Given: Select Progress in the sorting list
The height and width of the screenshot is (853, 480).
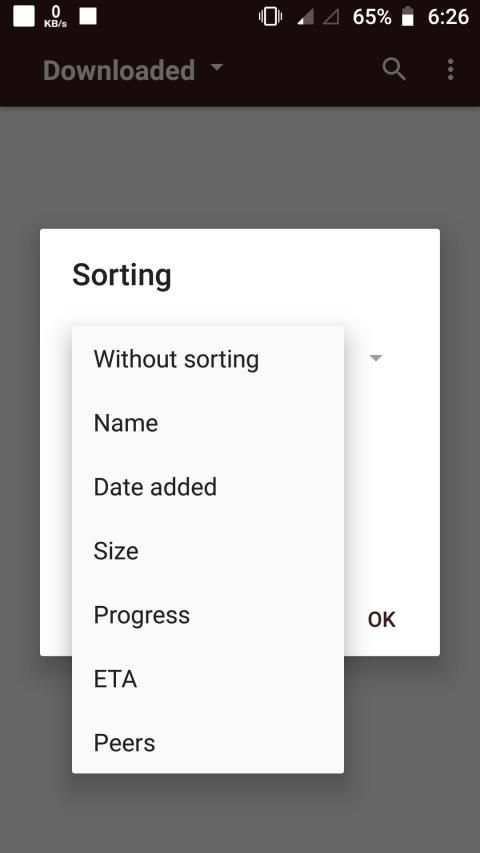Looking at the screenshot, I should tap(207, 615).
